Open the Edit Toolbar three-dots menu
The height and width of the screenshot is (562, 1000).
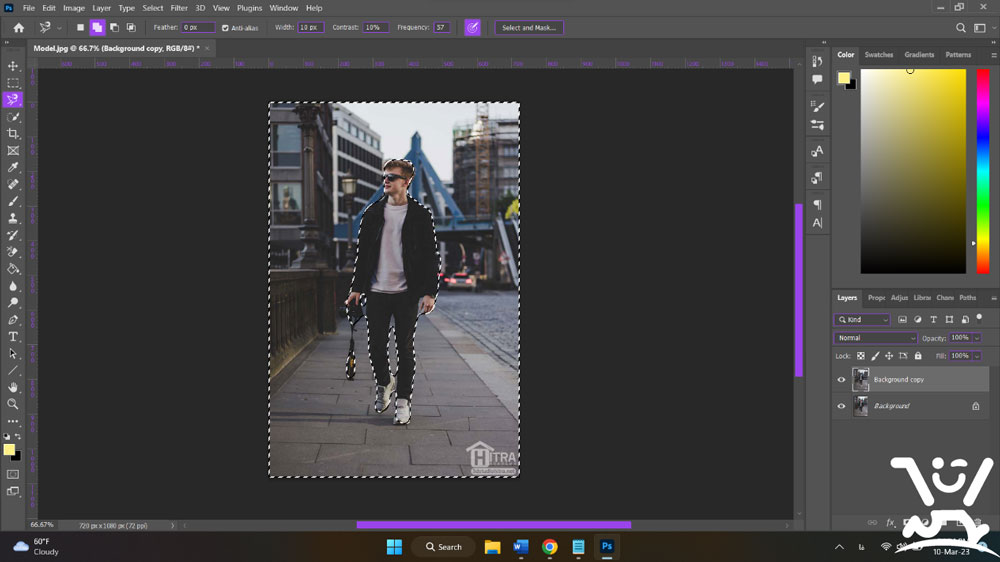tap(13, 421)
